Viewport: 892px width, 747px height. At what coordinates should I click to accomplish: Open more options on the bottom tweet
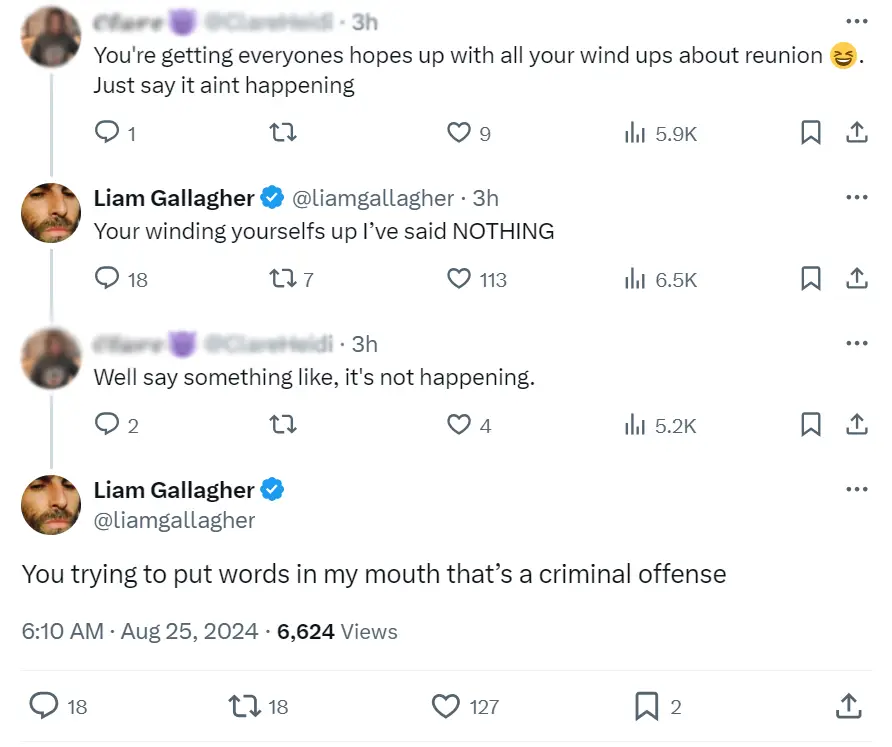(857, 488)
